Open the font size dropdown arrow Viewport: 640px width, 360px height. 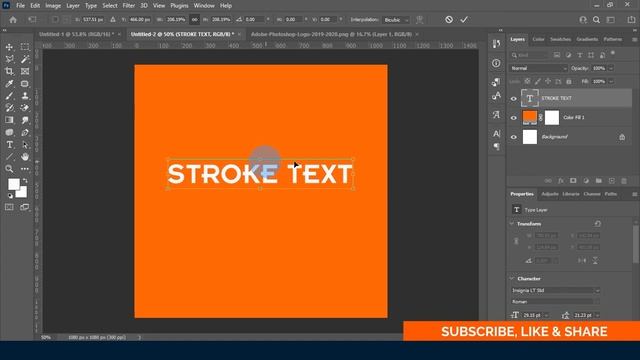pyautogui.click(x=546, y=315)
